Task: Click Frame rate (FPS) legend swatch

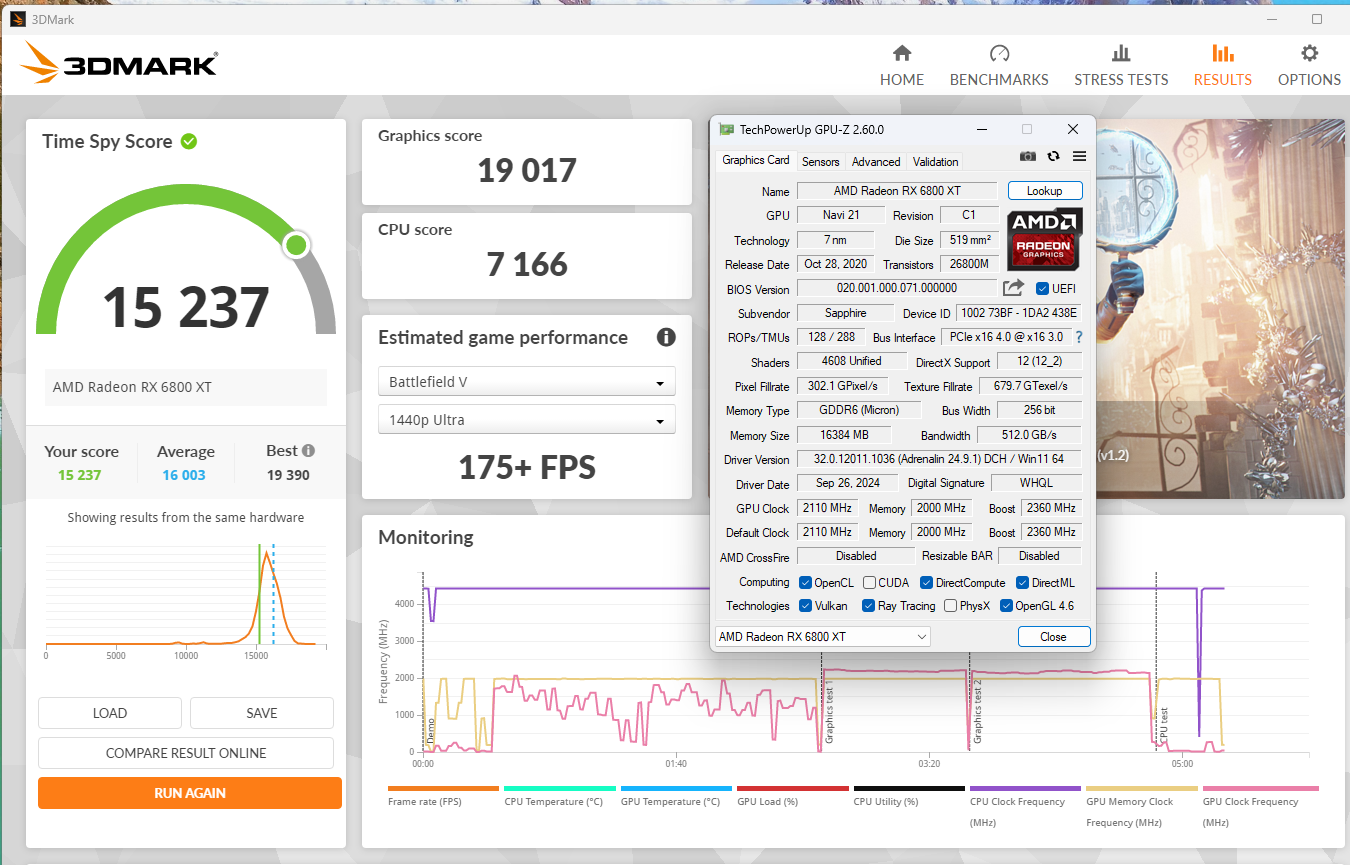Action: click(x=443, y=788)
